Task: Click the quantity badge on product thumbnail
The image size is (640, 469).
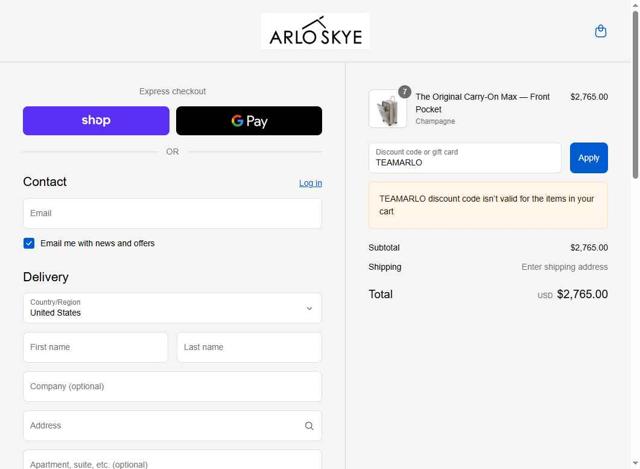Action: pos(404,91)
